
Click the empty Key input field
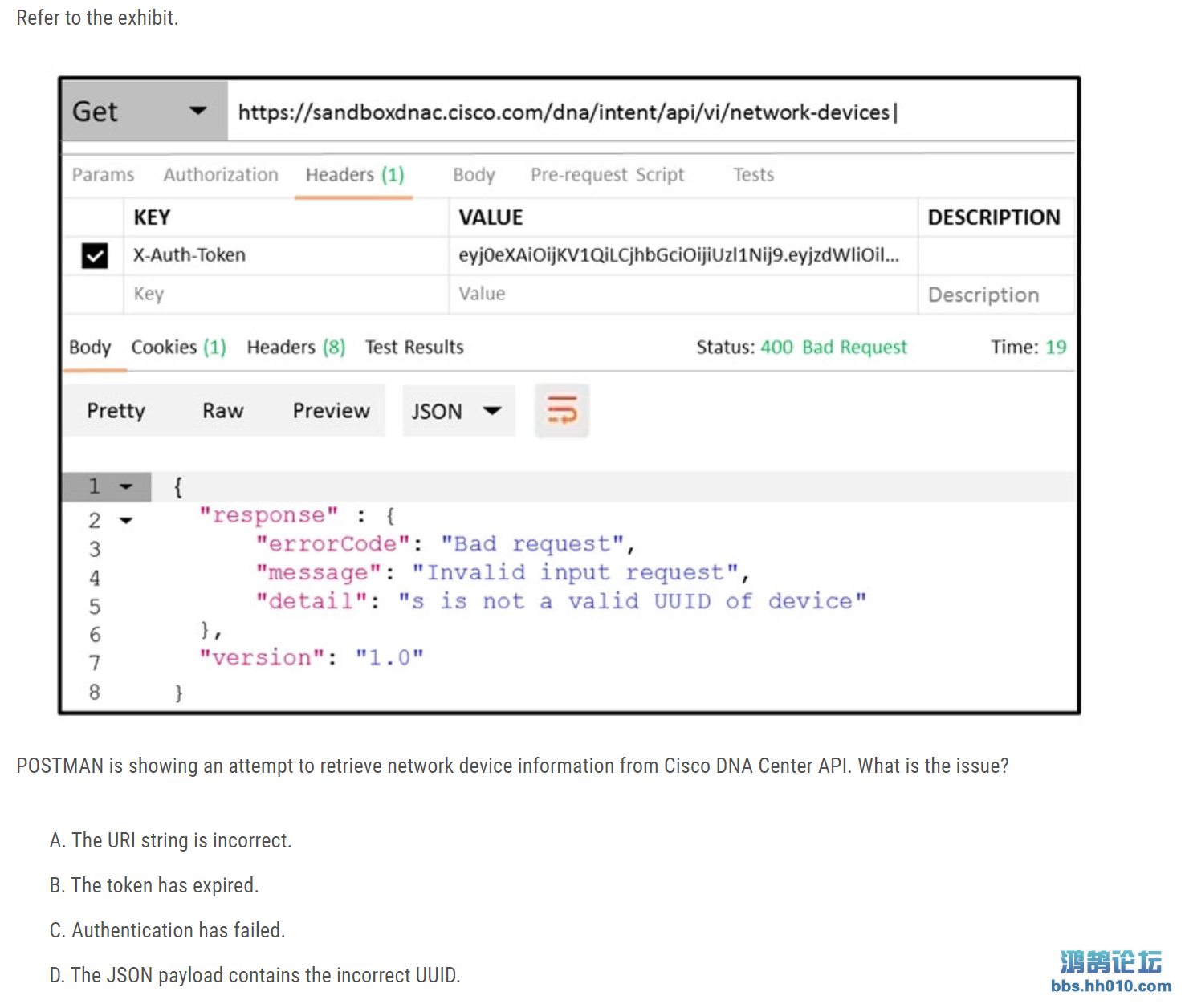(x=286, y=294)
